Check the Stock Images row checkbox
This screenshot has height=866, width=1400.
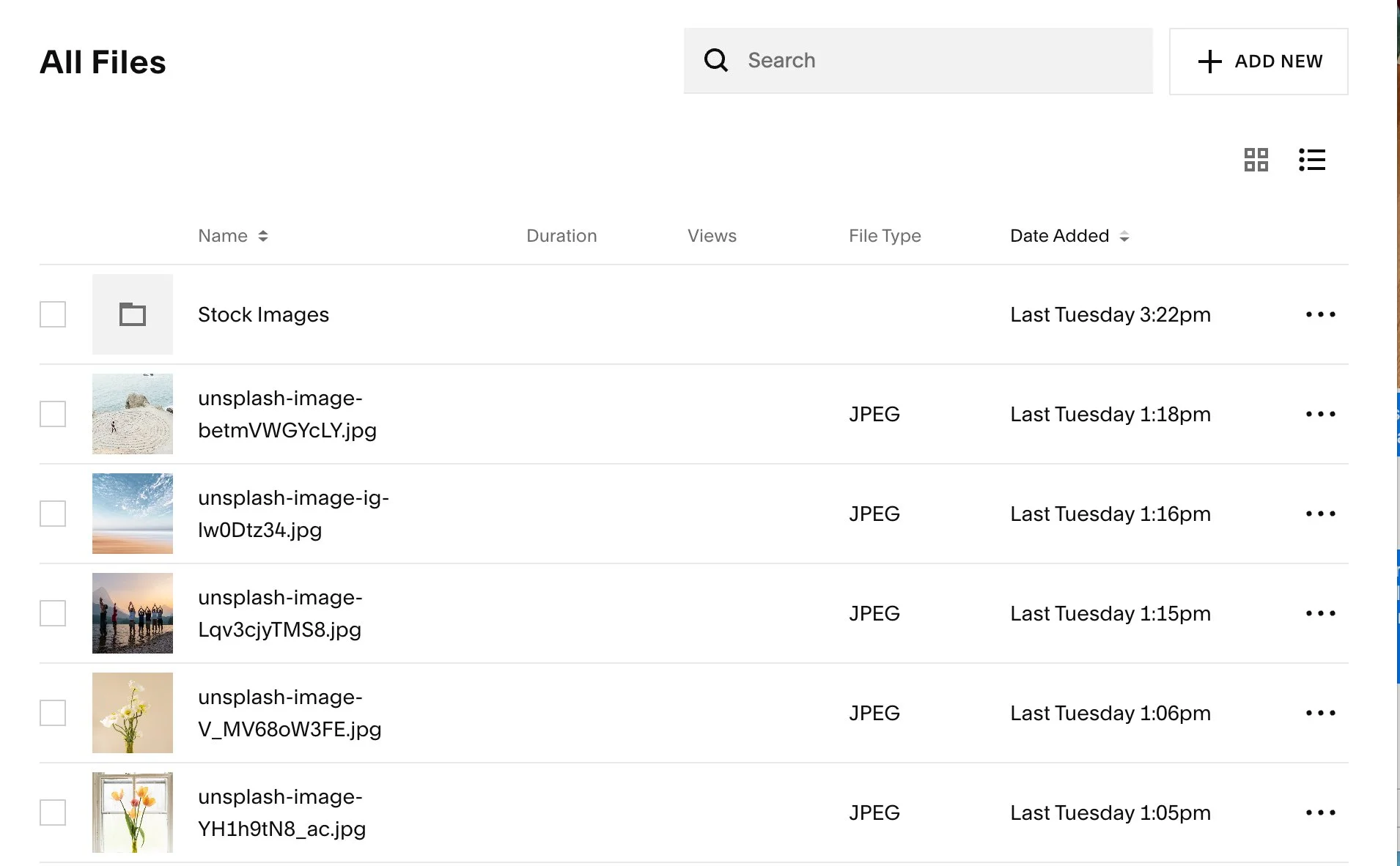(x=52, y=314)
